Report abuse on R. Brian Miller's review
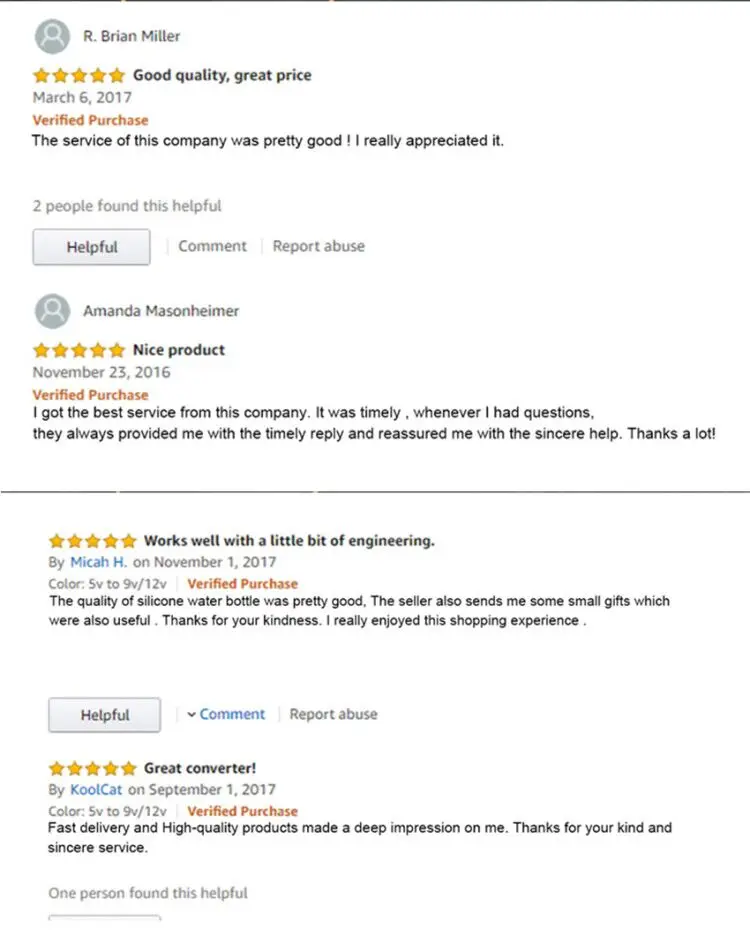The width and height of the screenshot is (750, 951). pyautogui.click(x=318, y=246)
